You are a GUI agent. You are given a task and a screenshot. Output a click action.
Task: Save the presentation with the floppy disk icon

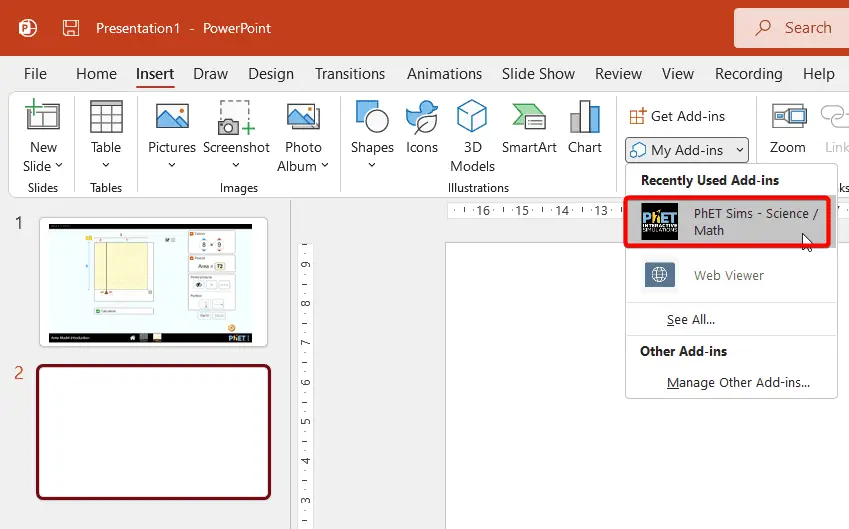pyautogui.click(x=71, y=28)
